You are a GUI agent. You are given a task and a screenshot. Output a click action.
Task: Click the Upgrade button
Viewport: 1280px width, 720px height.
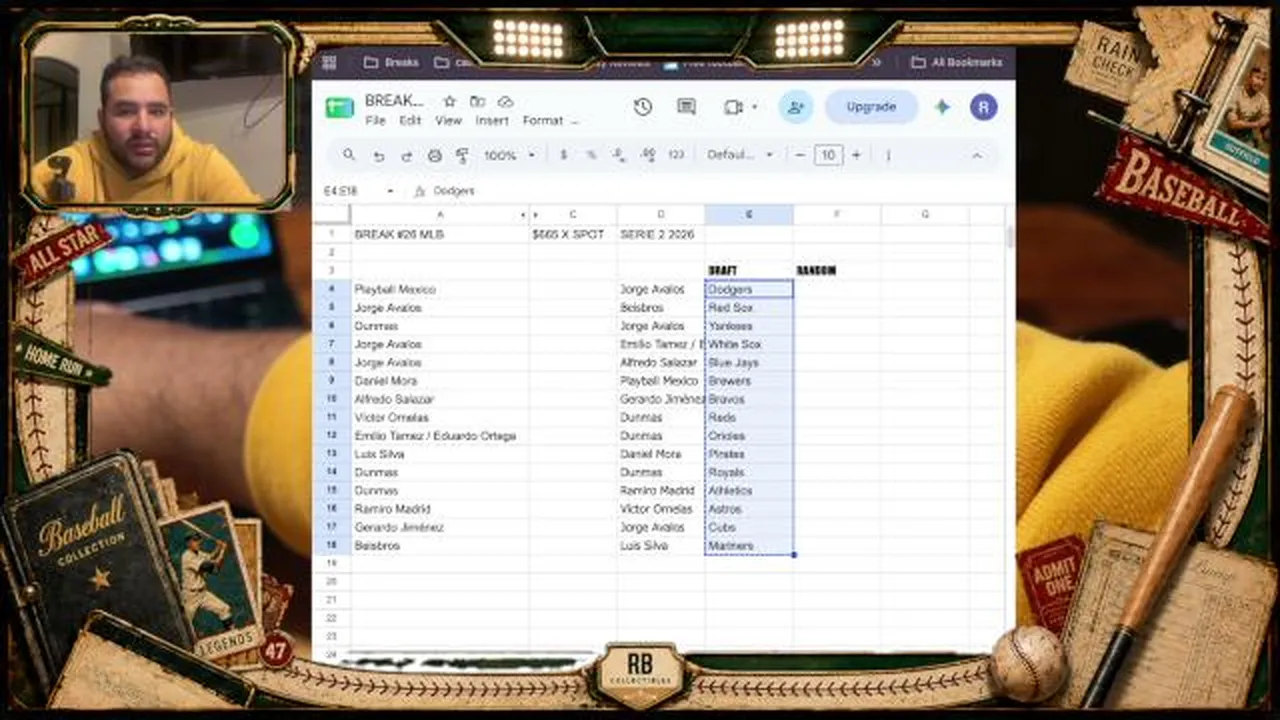point(871,107)
